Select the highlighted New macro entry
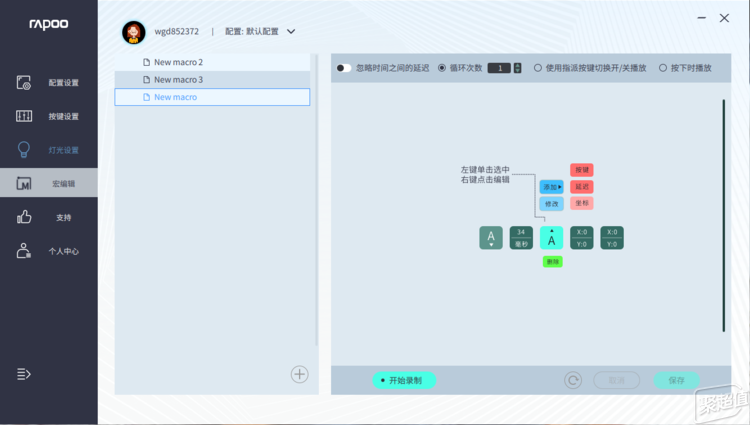The height and width of the screenshot is (425, 750). tap(212, 97)
